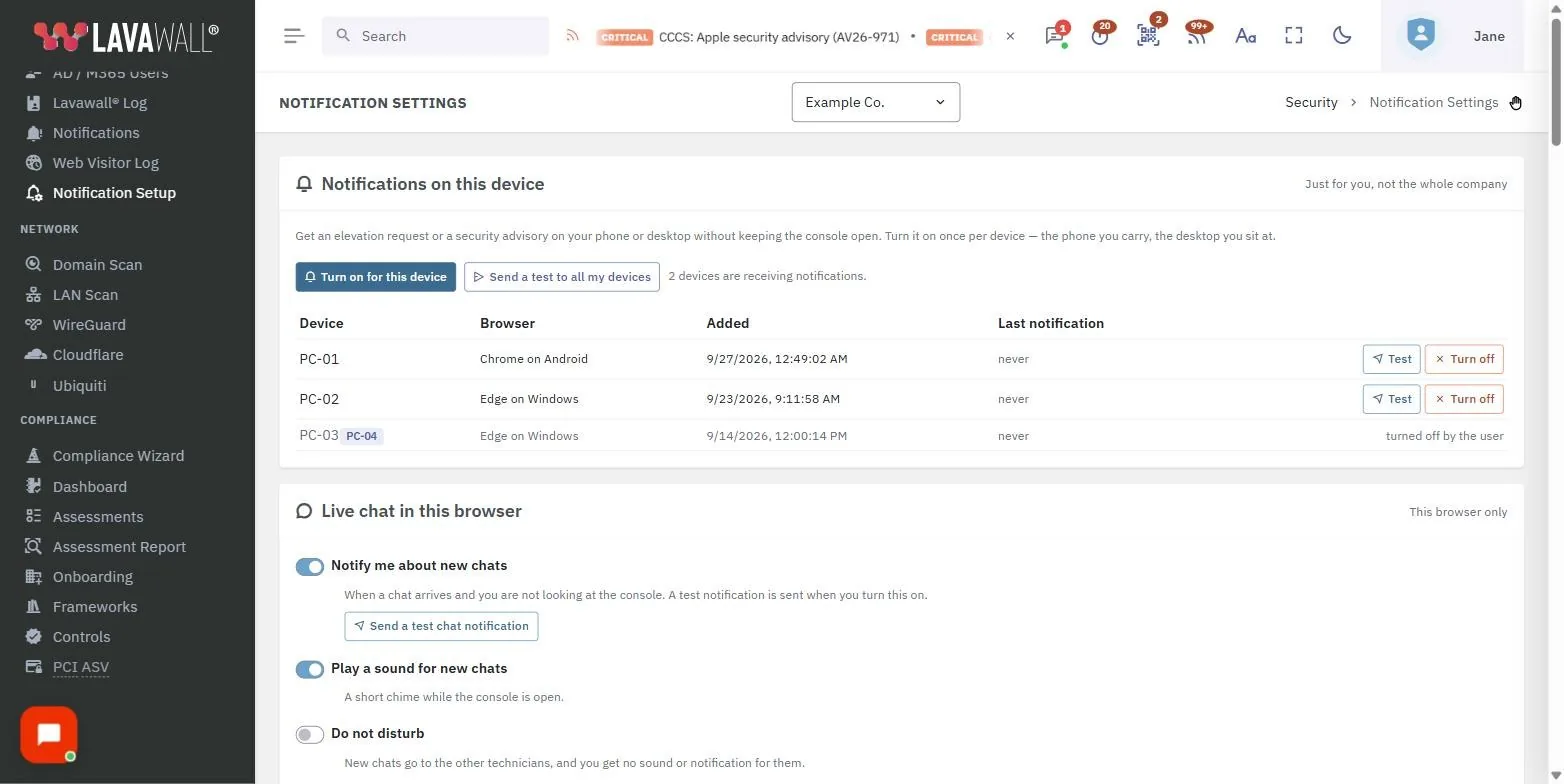Turn off notifications for PC-02
This screenshot has width=1564, height=784.
[x=1464, y=399]
